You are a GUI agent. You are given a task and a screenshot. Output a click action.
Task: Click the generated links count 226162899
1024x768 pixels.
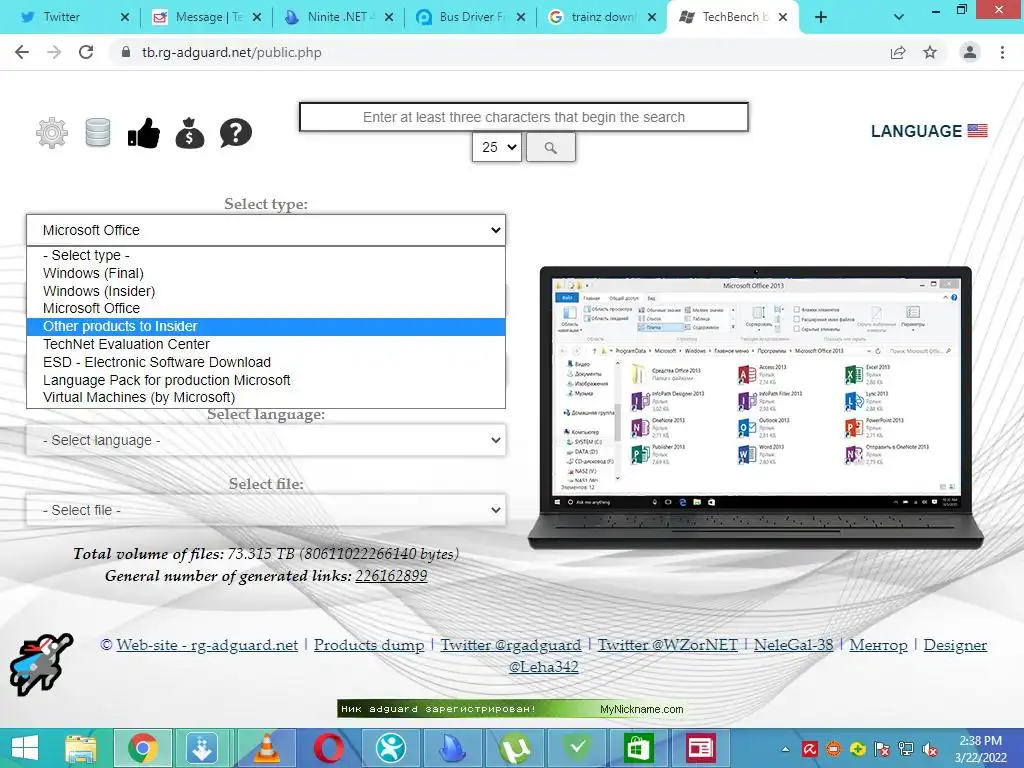391,576
